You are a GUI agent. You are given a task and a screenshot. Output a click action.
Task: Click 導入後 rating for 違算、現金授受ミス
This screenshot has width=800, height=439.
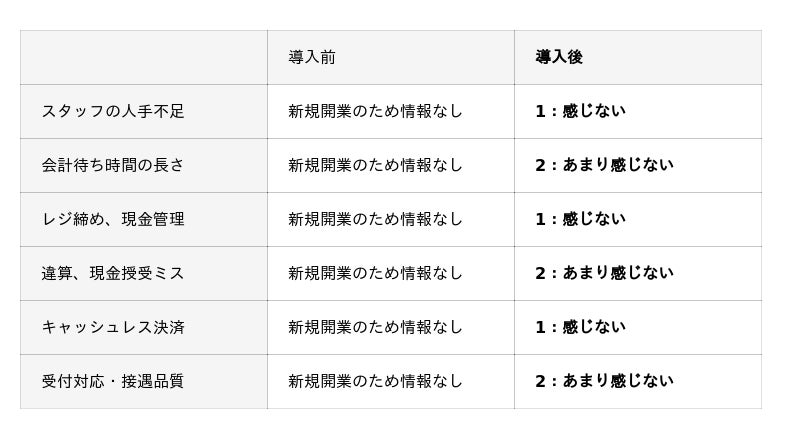click(604, 273)
